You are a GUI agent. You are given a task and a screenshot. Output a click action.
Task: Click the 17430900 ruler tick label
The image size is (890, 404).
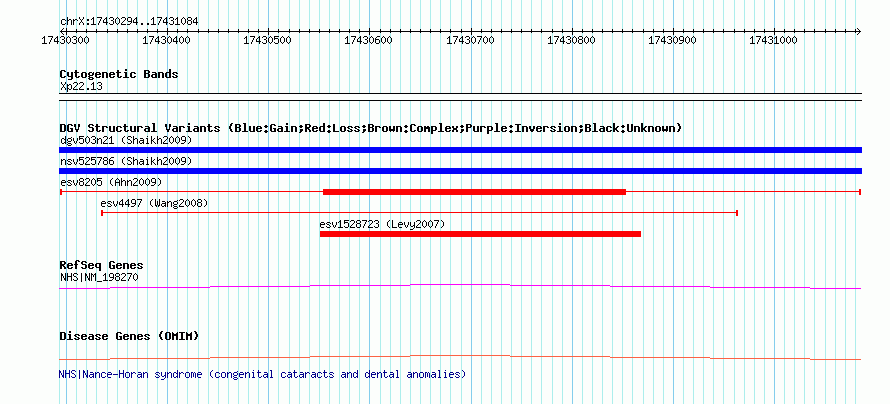pyautogui.click(x=672, y=40)
